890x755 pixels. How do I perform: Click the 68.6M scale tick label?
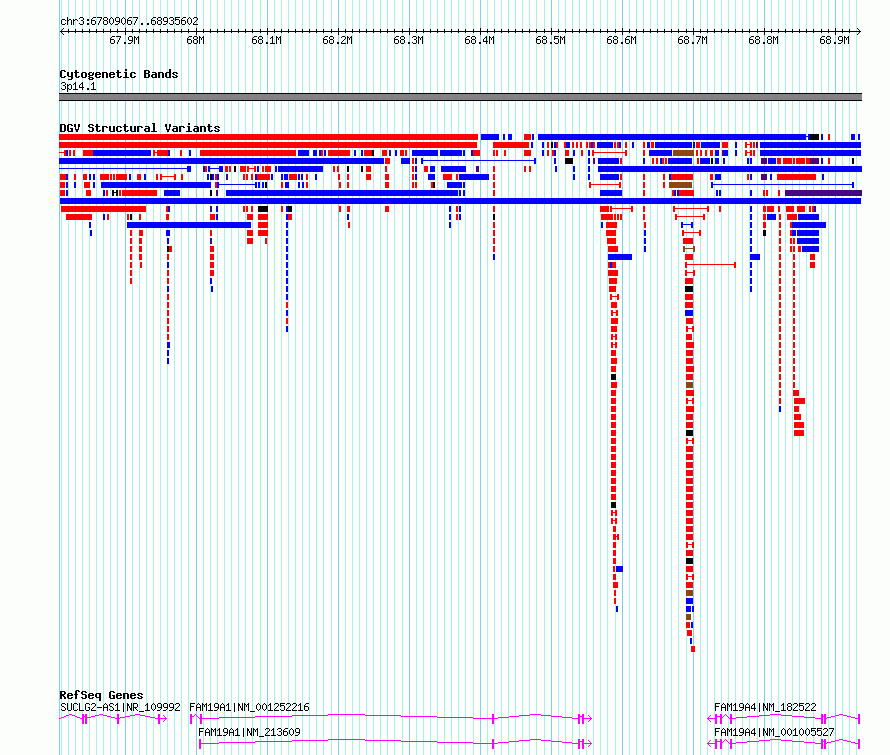[622, 40]
